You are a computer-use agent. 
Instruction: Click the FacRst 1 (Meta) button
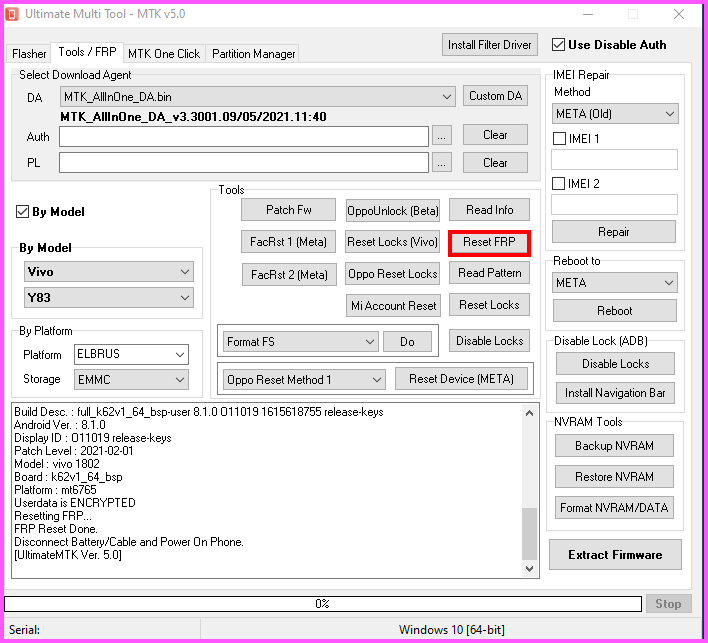[x=289, y=242]
